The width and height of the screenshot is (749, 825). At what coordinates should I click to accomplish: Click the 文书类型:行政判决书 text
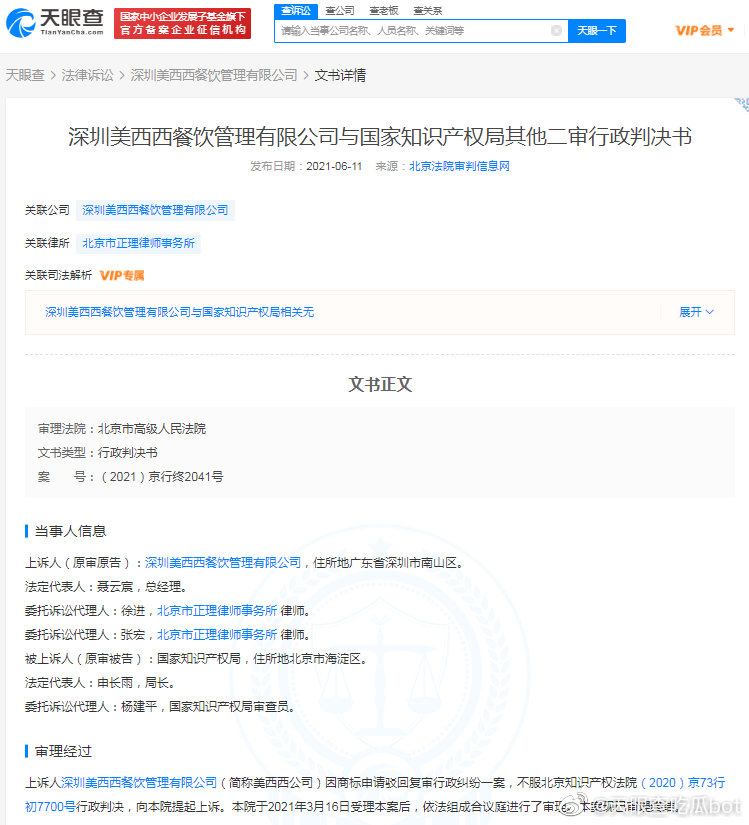[x=98, y=452]
